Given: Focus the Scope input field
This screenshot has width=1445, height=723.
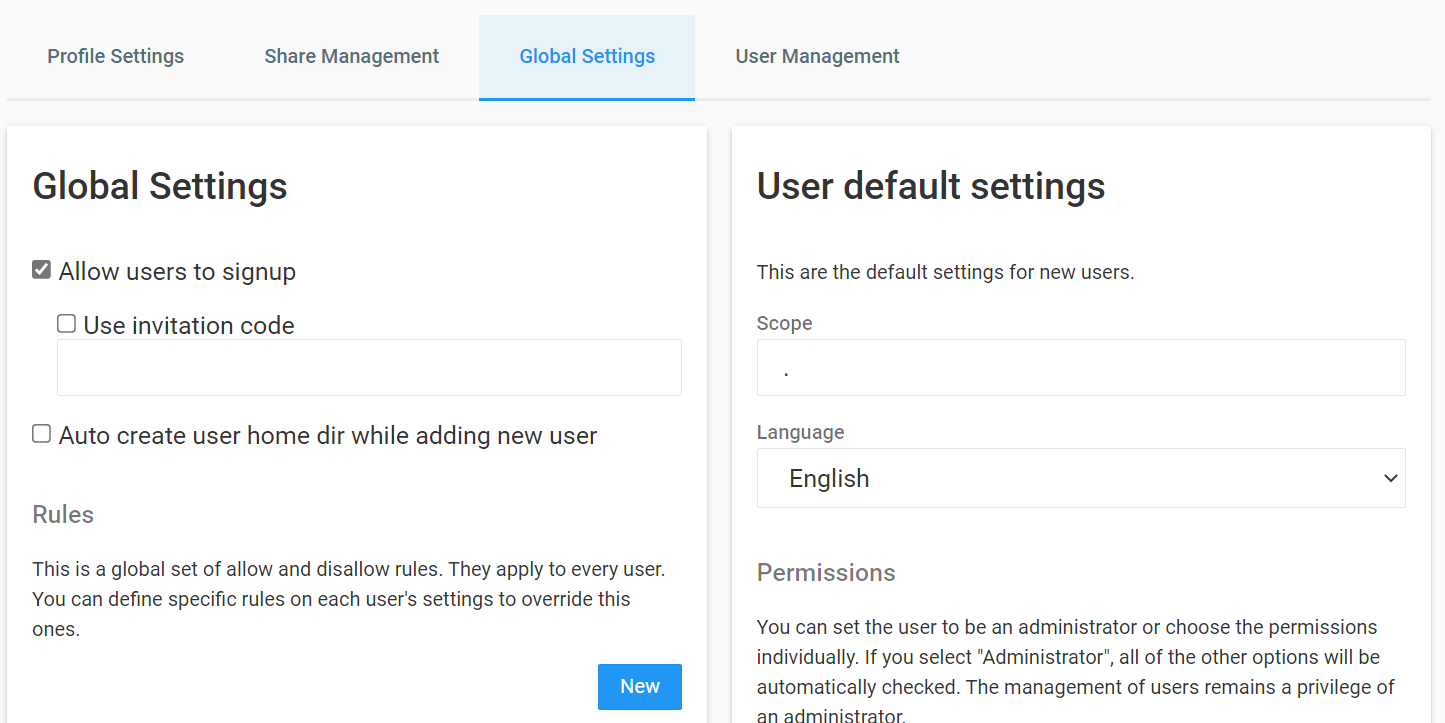Looking at the screenshot, I should (x=1080, y=367).
